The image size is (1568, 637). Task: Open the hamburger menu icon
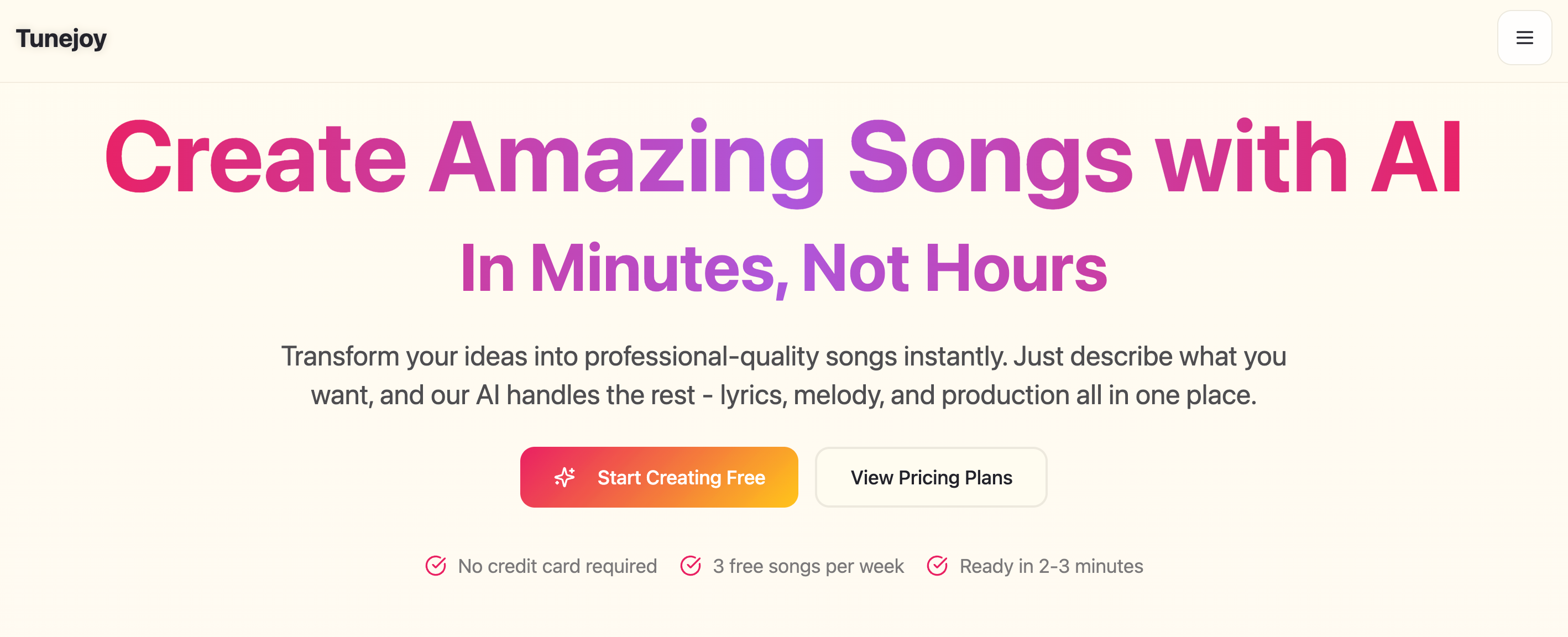pyautogui.click(x=1524, y=38)
